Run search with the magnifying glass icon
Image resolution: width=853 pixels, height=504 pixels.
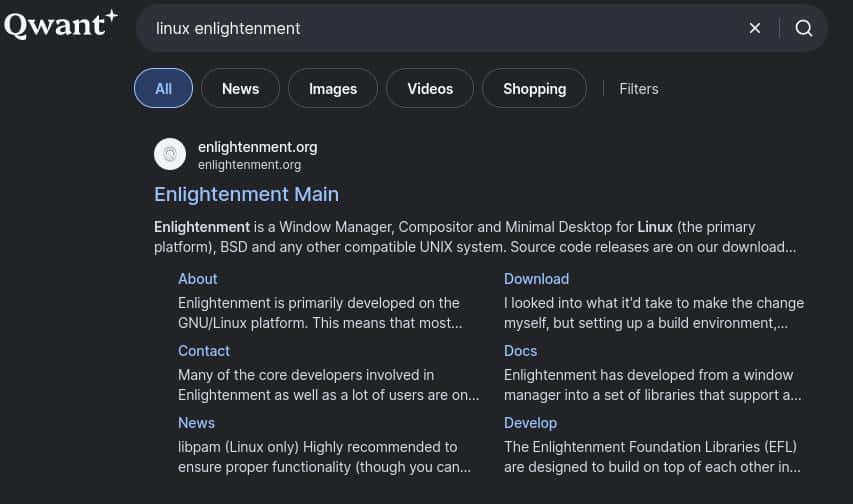(x=803, y=28)
